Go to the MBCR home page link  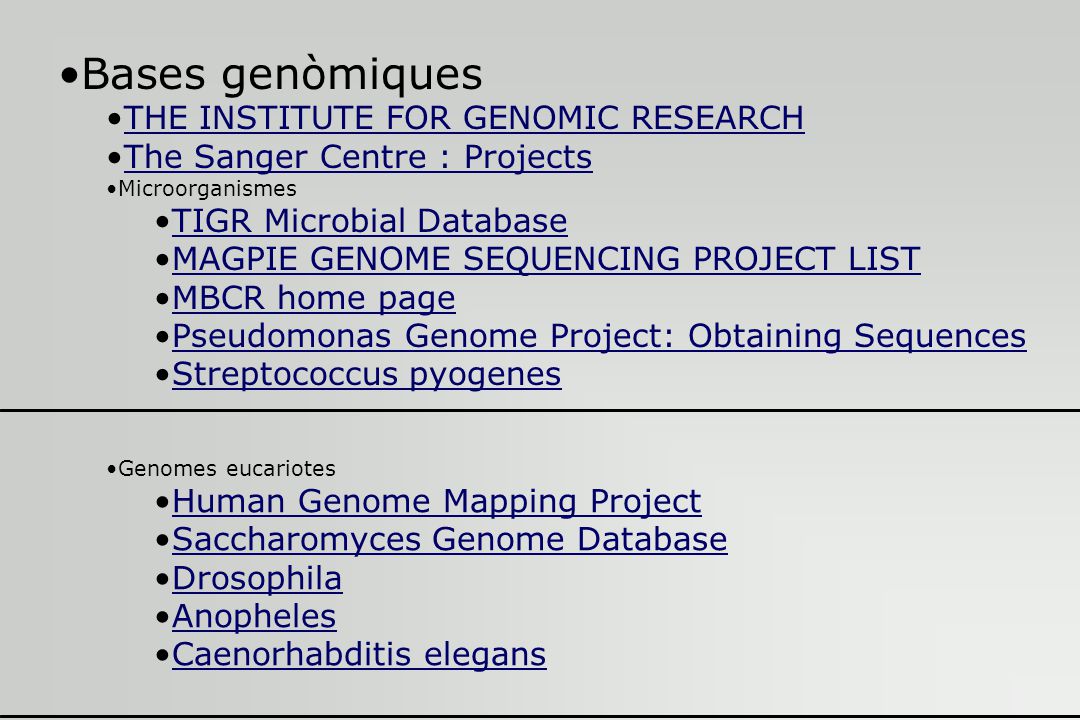point(313,298)
